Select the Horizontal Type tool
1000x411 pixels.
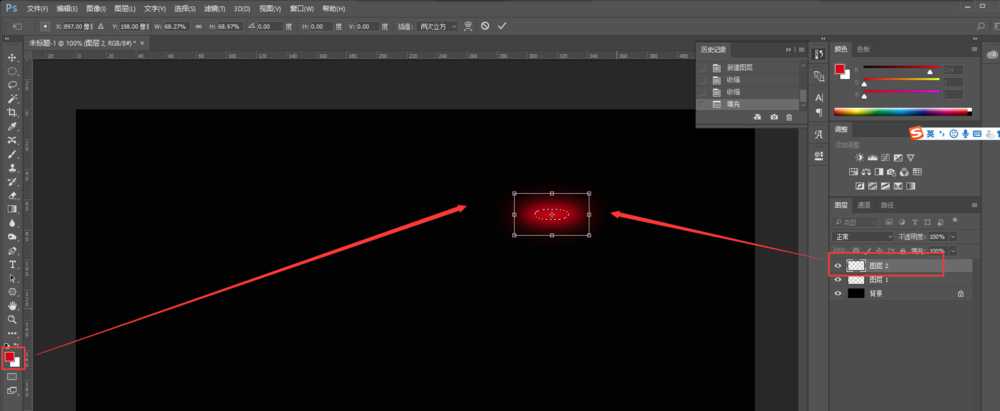pos(13,264)
